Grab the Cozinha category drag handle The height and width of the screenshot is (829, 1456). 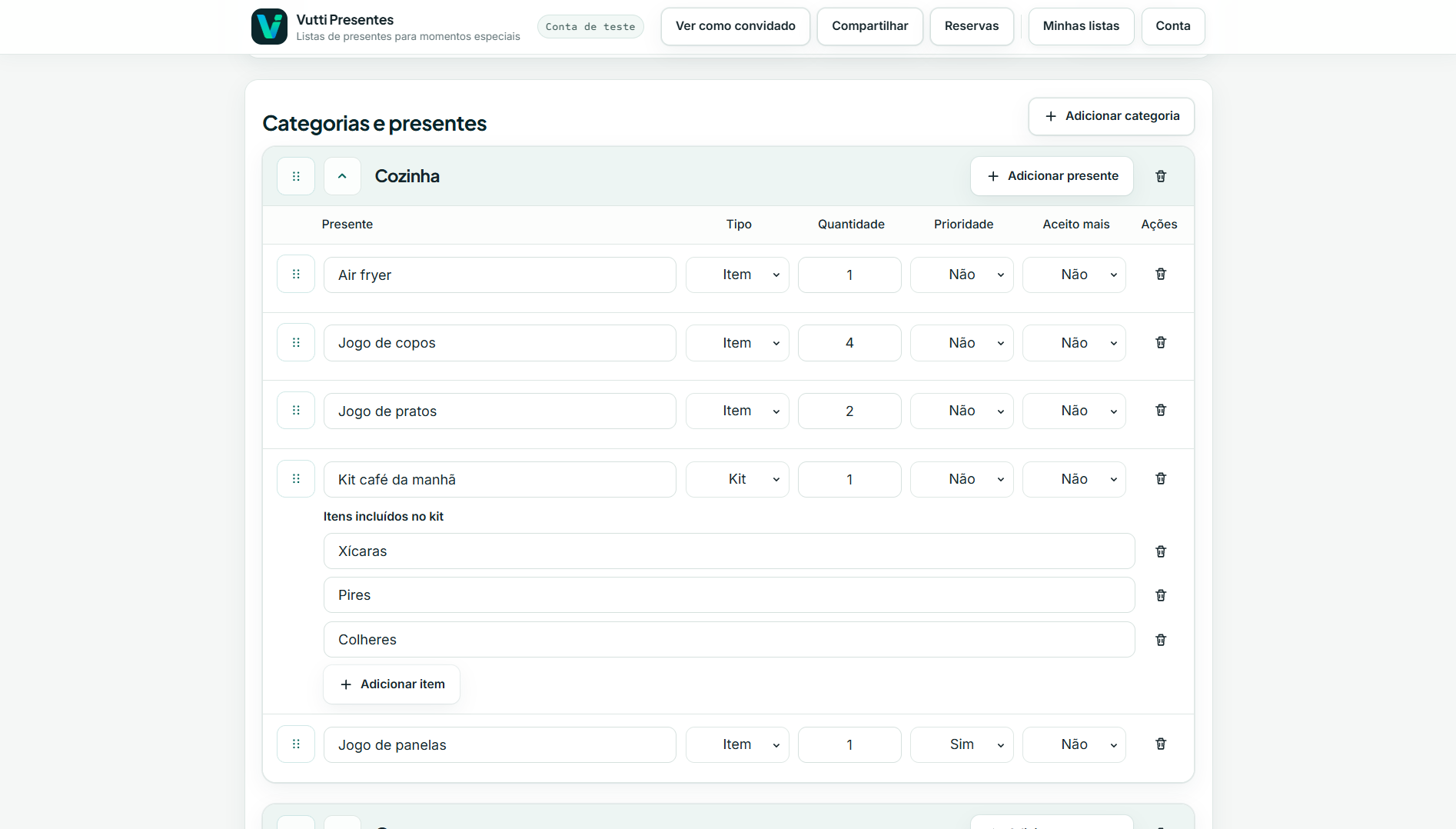point(296,176)
